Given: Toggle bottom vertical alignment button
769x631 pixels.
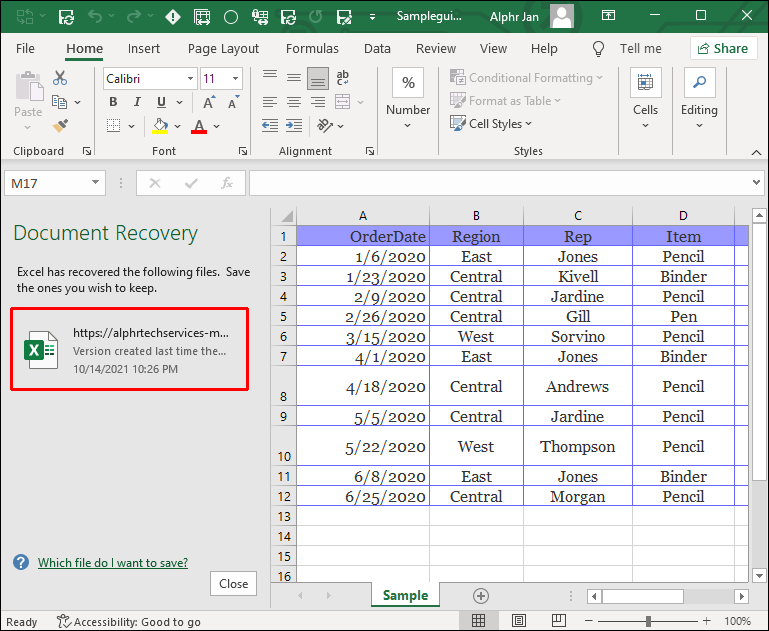Looking at the screenshot, I should click(x=317, y=78).
